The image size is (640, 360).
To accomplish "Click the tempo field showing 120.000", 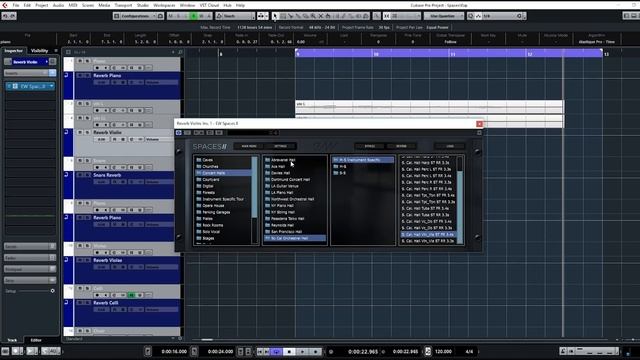I will click(443, 351).
